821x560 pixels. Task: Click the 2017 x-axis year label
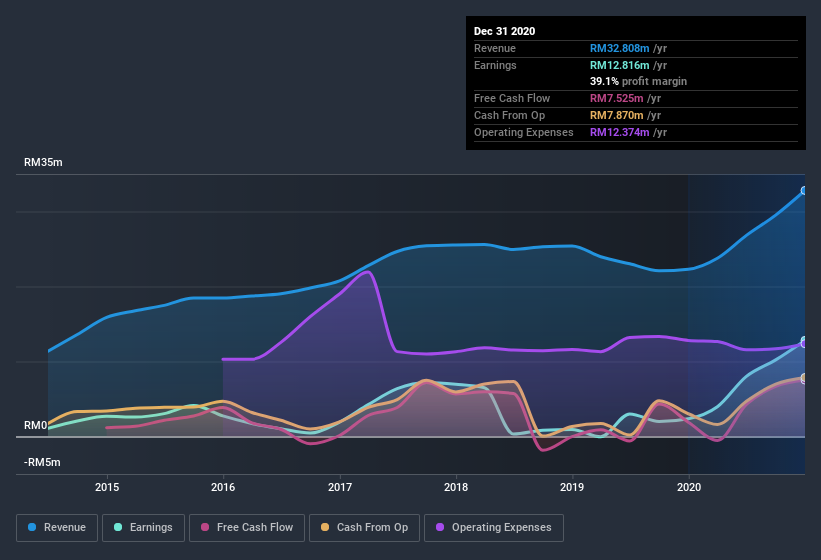(x=340, y=487)
